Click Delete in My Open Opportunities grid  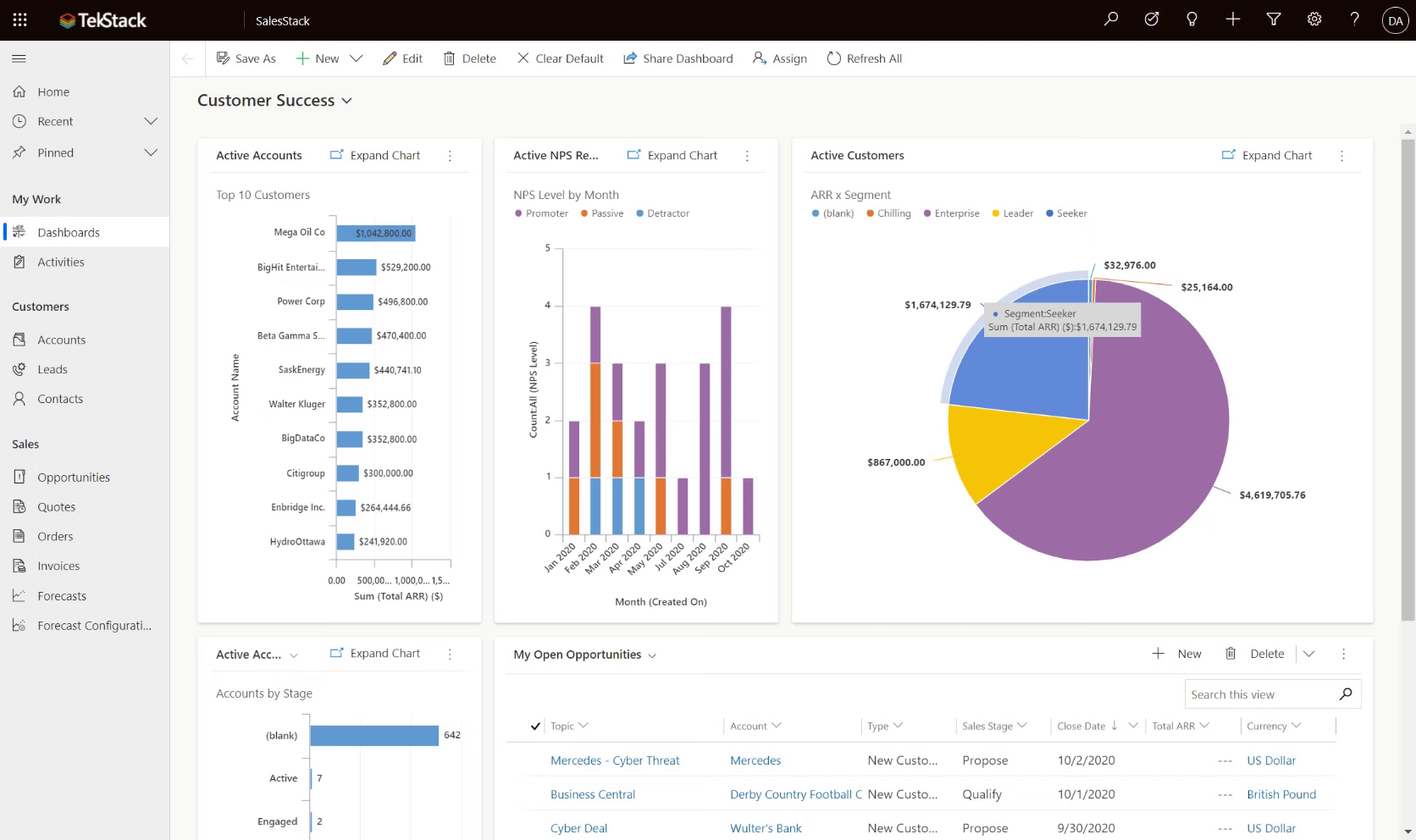click(x=1255, y=654)
